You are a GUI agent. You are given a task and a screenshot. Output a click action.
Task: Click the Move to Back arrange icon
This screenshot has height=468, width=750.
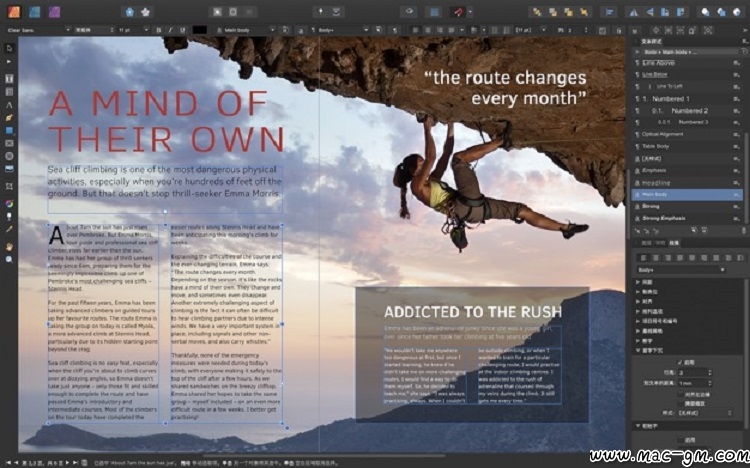537,12
